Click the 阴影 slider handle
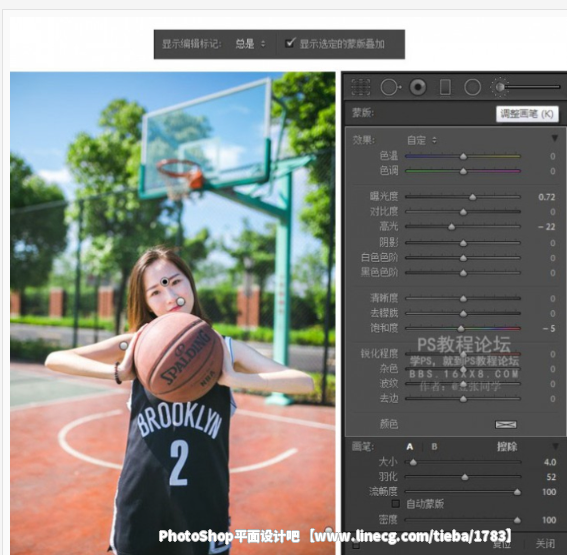This screenshot has width=567, height=555. [x=463, y=243]
